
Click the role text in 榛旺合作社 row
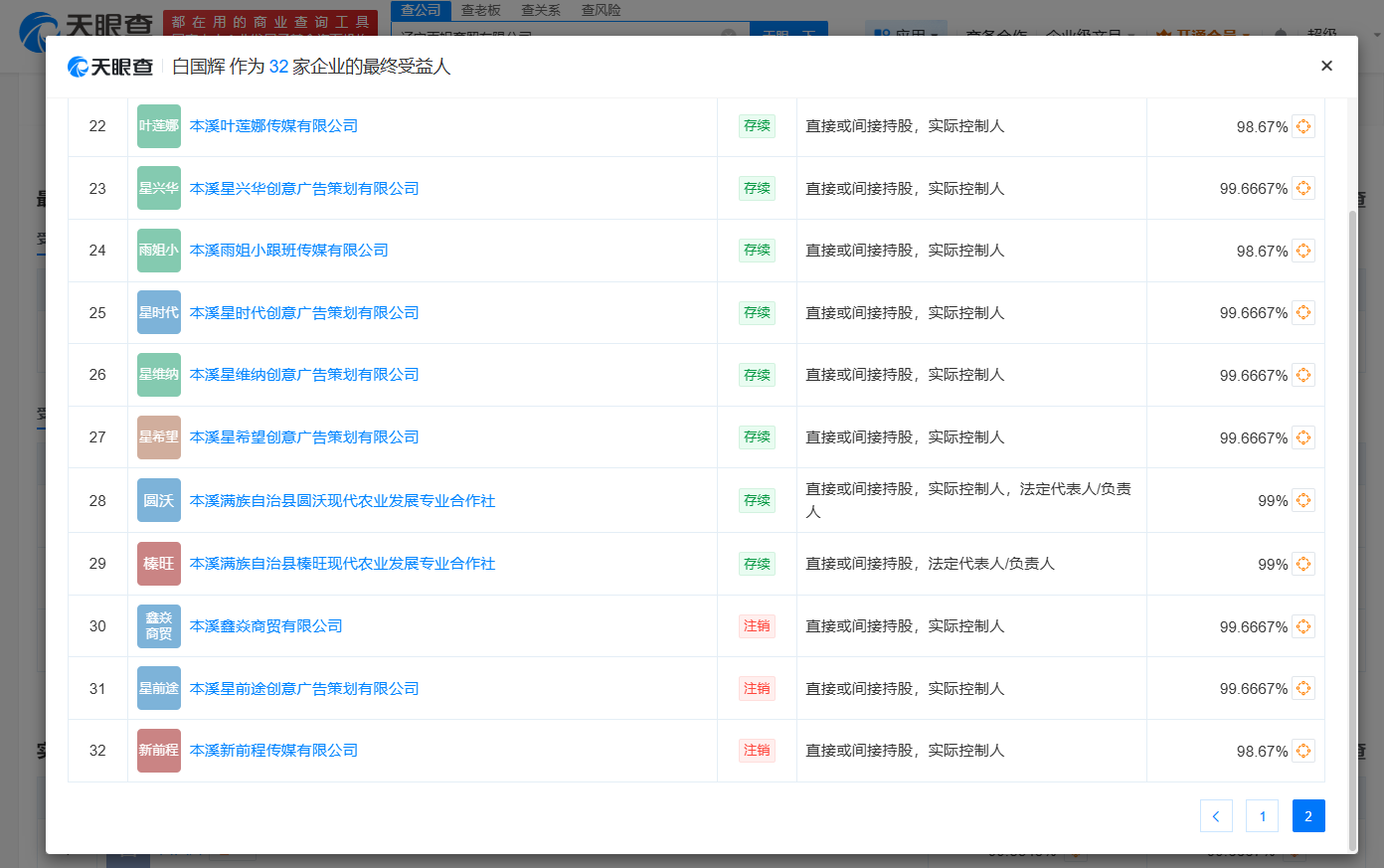(x=930, y=564)
